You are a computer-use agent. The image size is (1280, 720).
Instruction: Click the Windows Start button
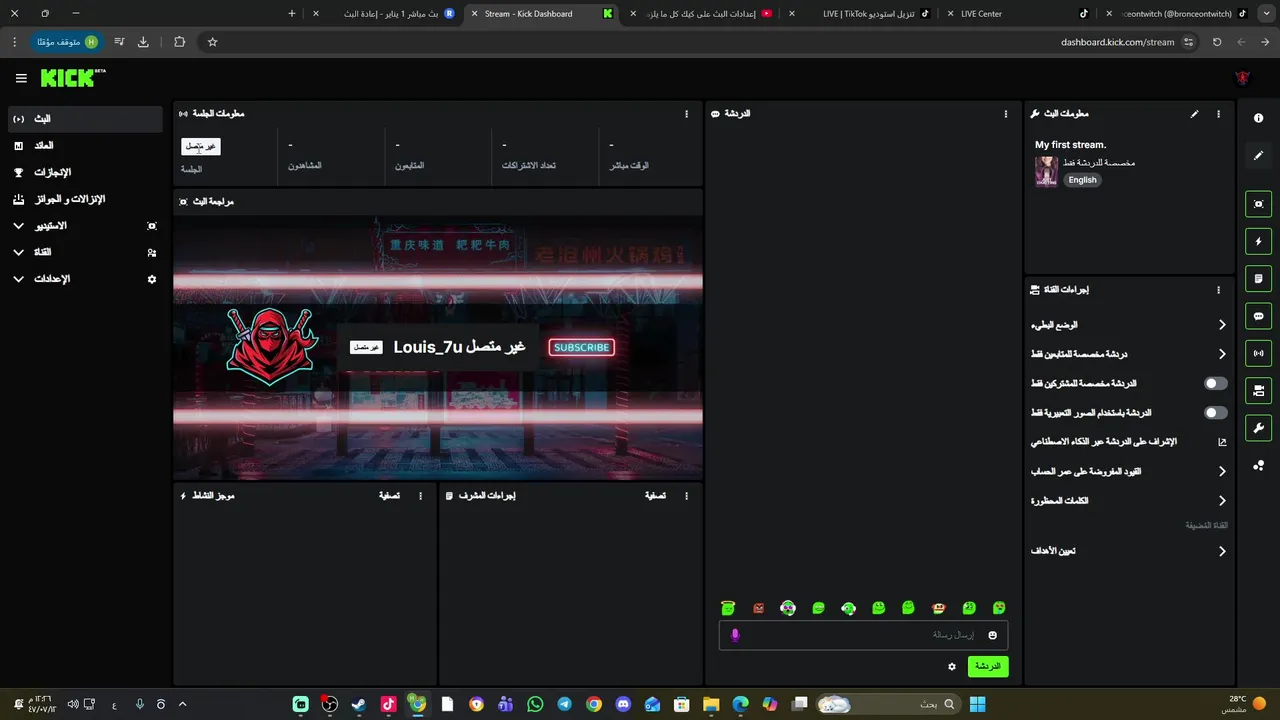(977, 704)
